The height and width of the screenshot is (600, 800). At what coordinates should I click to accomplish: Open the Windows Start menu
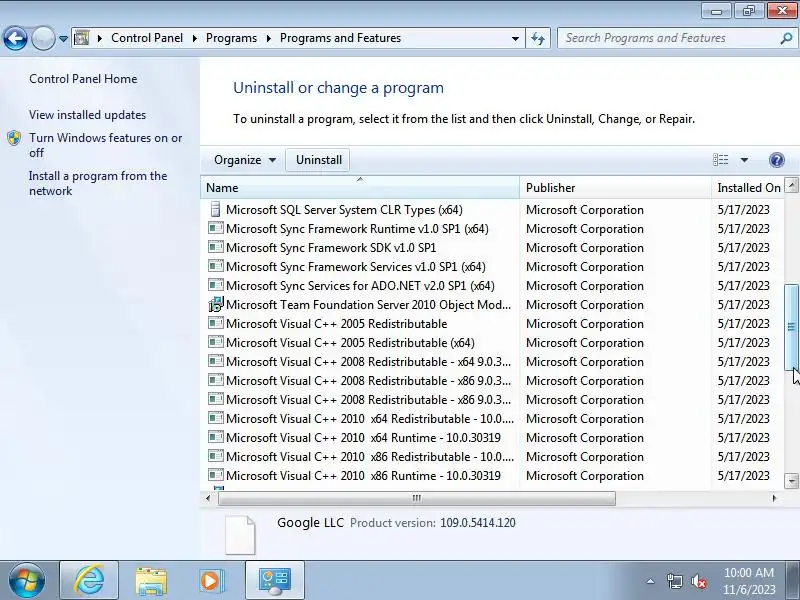[27, 580]
